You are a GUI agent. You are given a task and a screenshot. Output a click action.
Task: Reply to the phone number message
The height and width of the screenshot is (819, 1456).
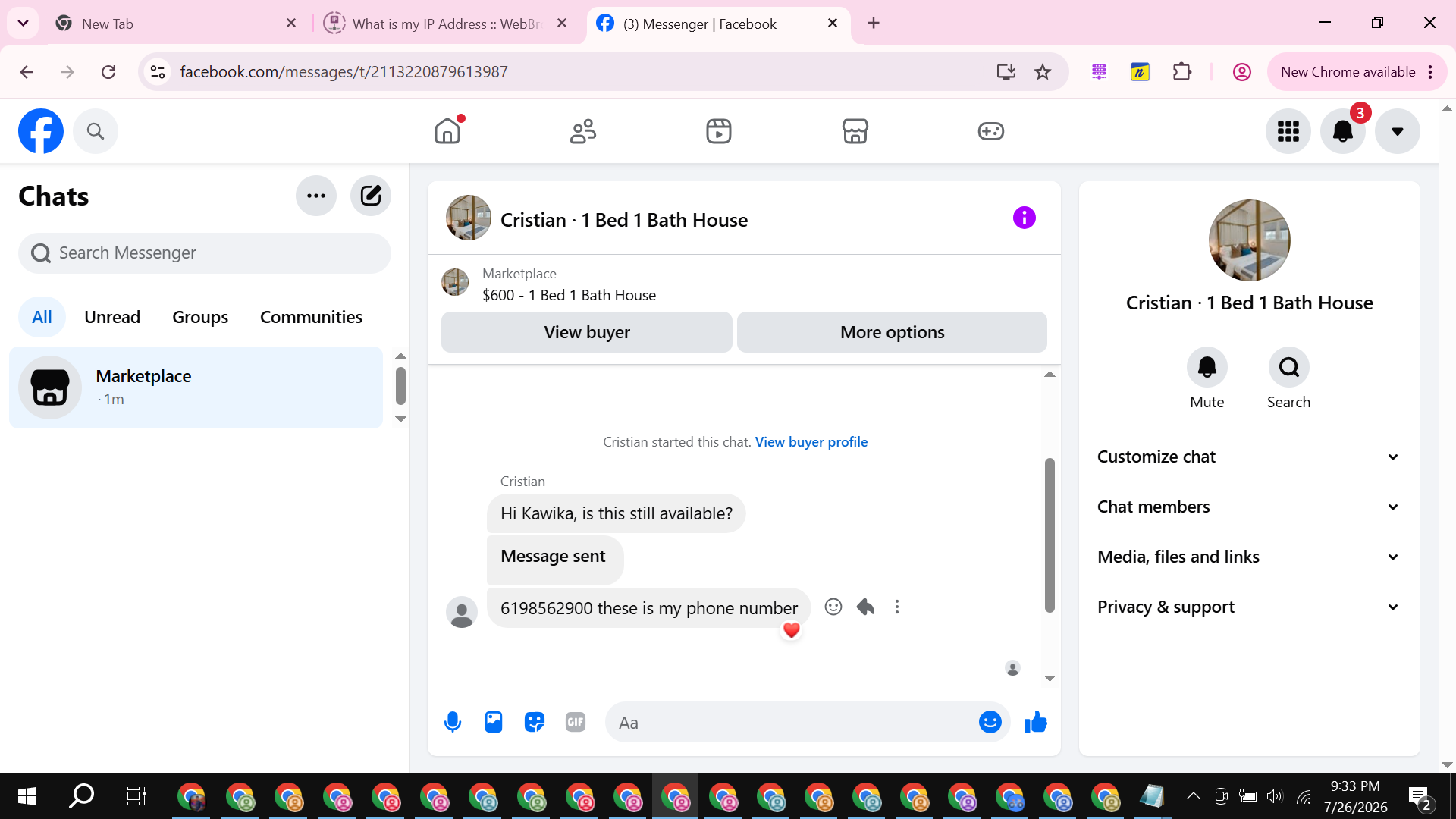[865, 607]
